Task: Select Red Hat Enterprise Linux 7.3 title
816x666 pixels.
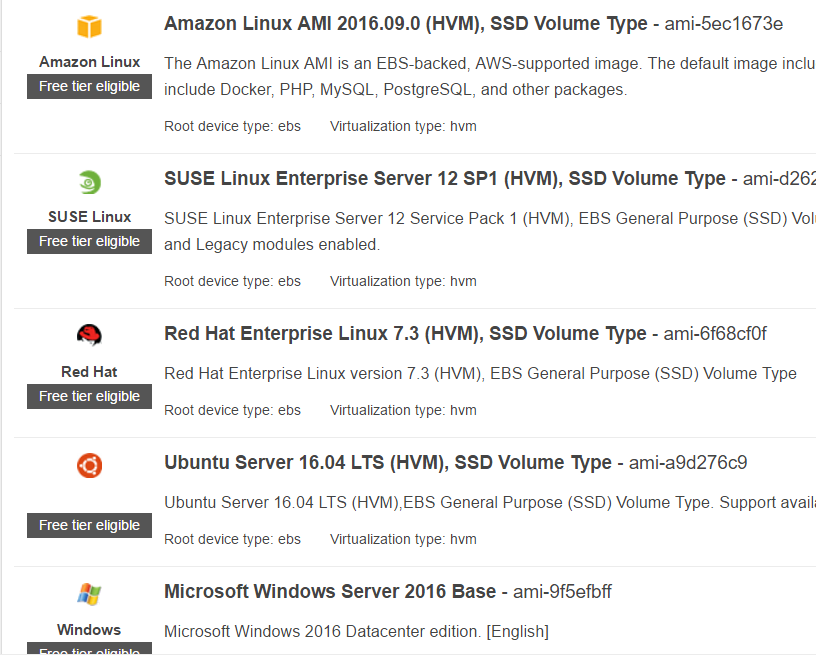Action: point(405,334)
